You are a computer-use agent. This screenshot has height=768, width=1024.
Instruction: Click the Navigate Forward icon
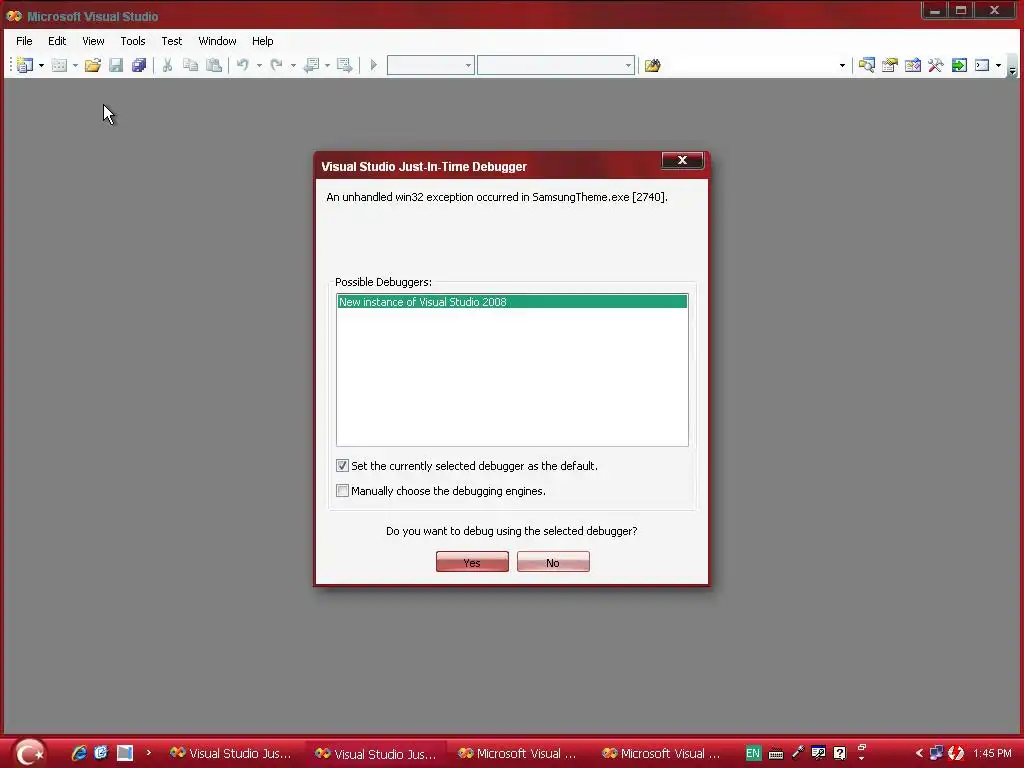tap(344, 65)
